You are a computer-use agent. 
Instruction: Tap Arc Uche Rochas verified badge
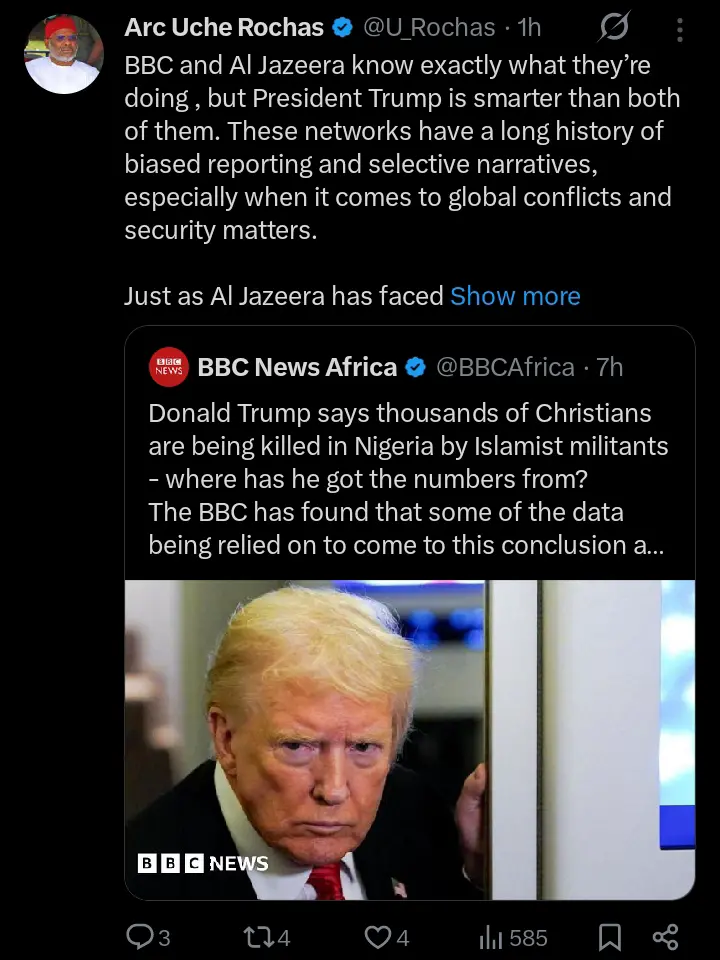tap(341, 29)
